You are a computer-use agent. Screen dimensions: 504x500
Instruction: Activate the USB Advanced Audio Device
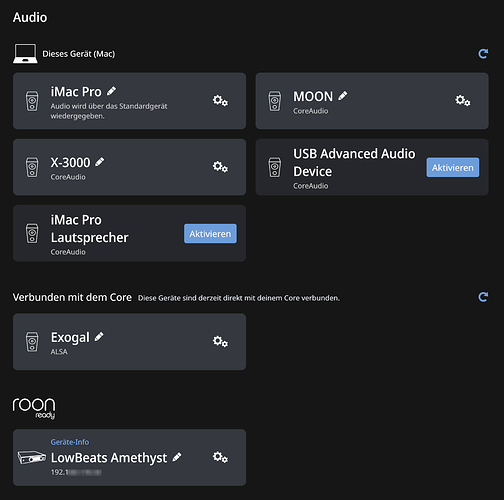pos(453,167)
